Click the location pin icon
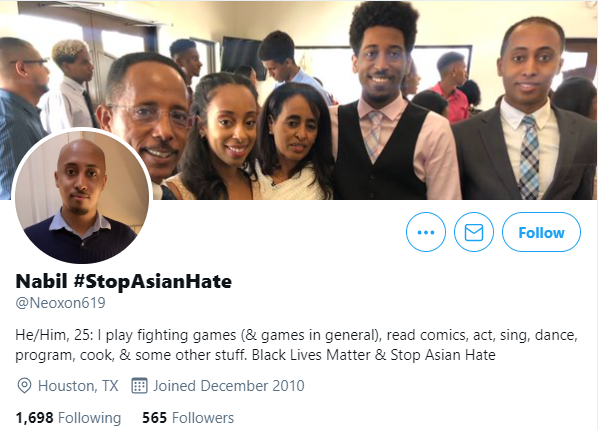The image size is (598, 430). point(24,386)
